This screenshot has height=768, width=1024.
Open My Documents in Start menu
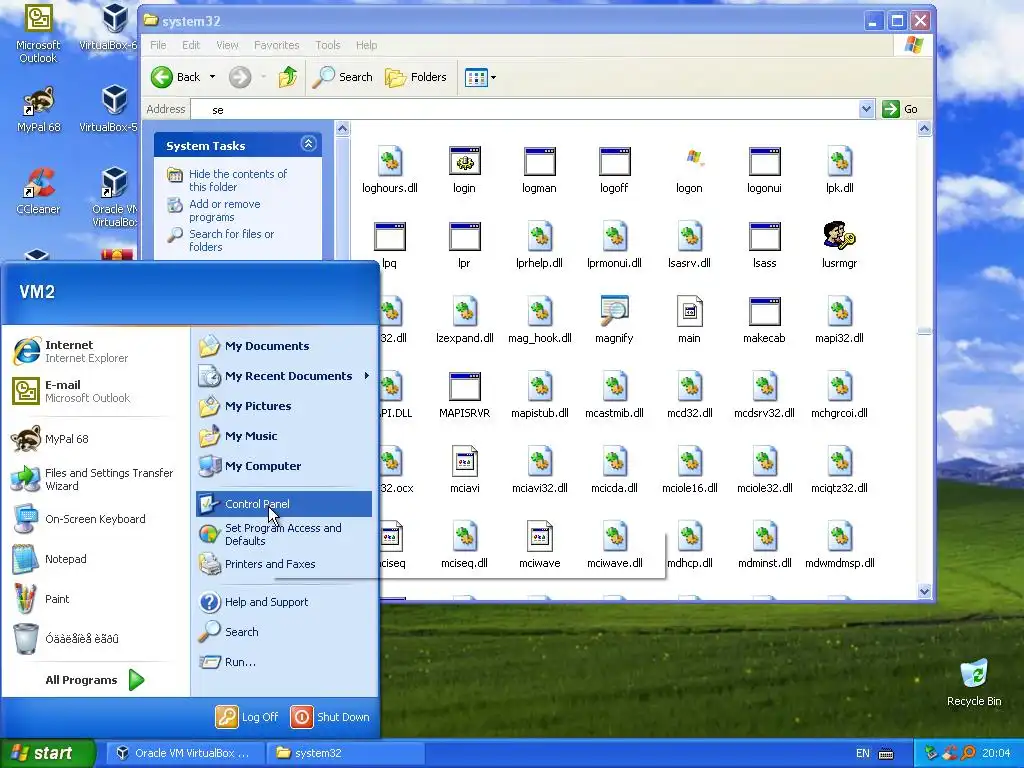point(283,346)
